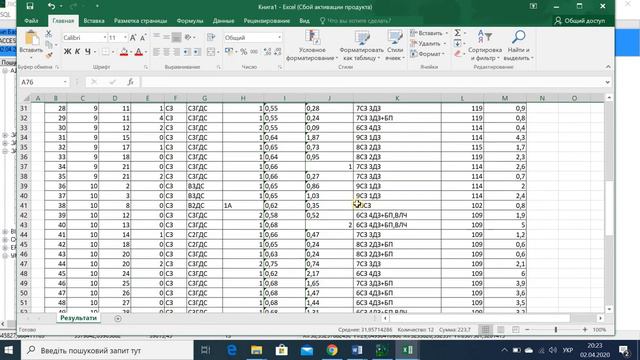This screenshot has width=640, height=360.
Task: Open the Calibri font name dropdown
Action: tap(104, 38)
